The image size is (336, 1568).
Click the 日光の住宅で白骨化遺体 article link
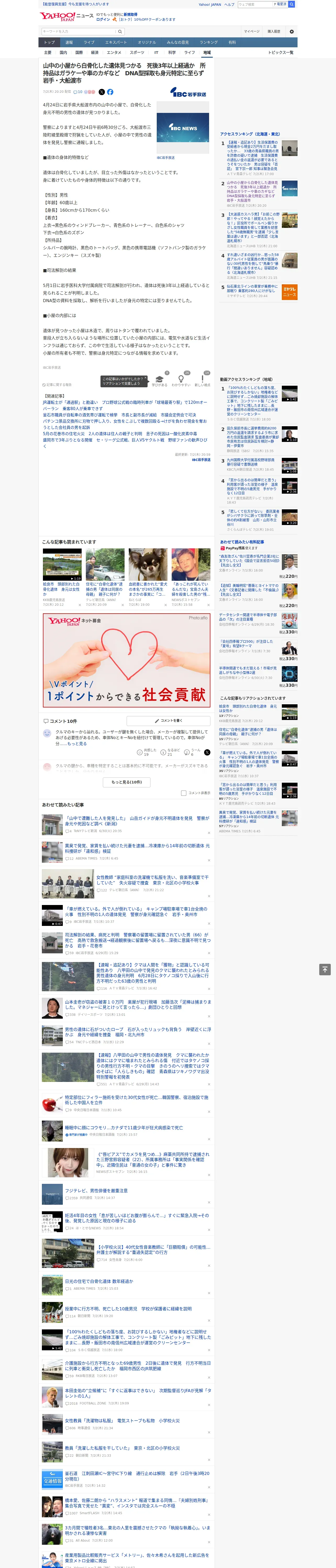tap(99, 1281)
